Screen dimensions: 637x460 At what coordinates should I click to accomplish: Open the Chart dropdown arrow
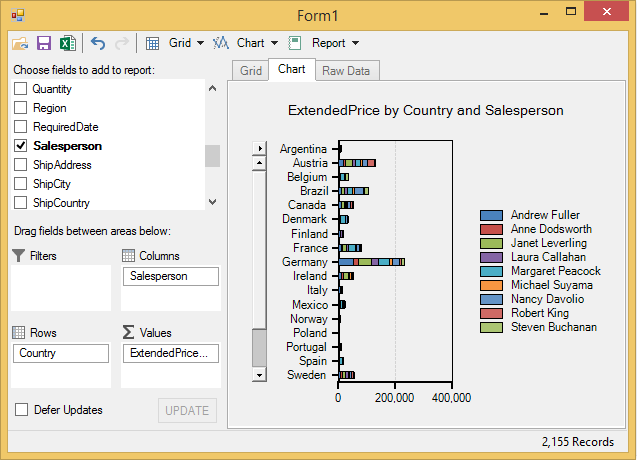pyautogui.click(x=274, y=43)
